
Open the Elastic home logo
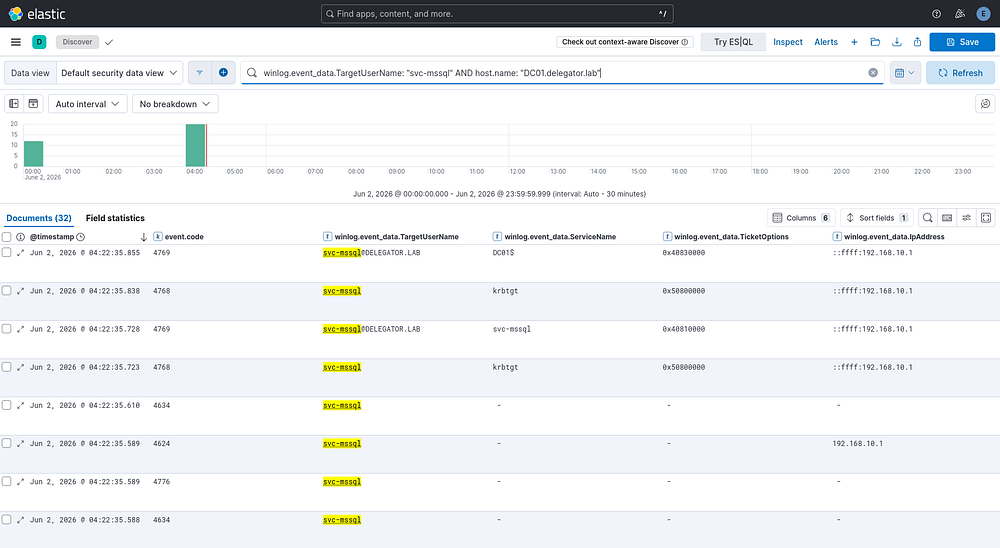point(37,13)
